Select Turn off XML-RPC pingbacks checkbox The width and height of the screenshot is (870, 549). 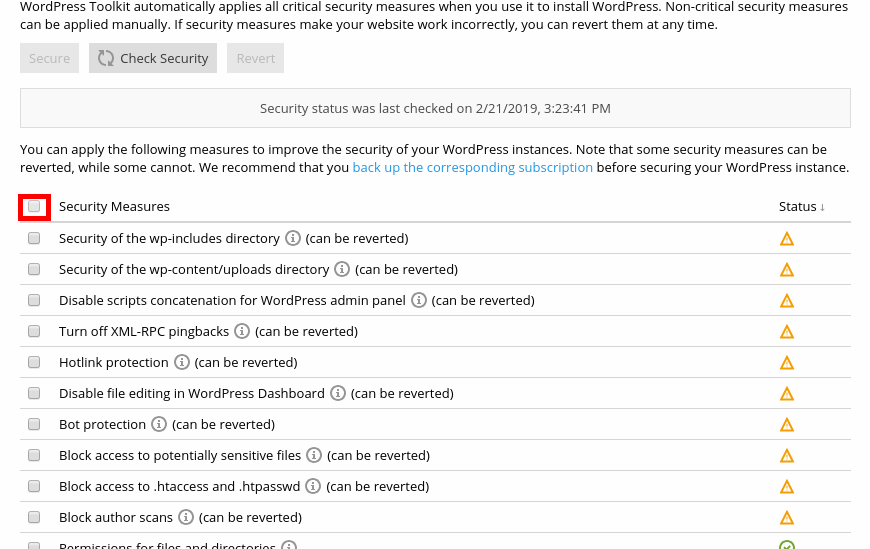pos(34,331)
